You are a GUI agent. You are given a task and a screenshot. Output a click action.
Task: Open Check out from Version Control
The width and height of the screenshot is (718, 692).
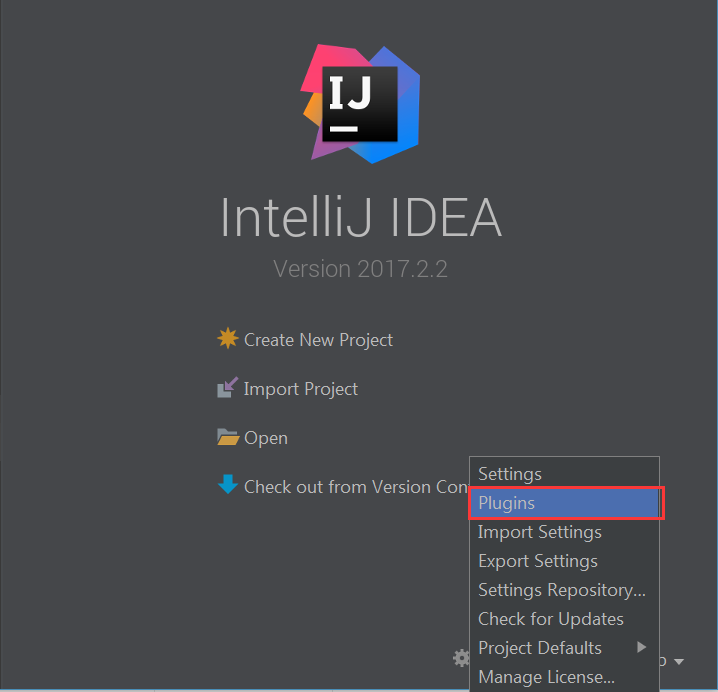(x=356, y=487)
